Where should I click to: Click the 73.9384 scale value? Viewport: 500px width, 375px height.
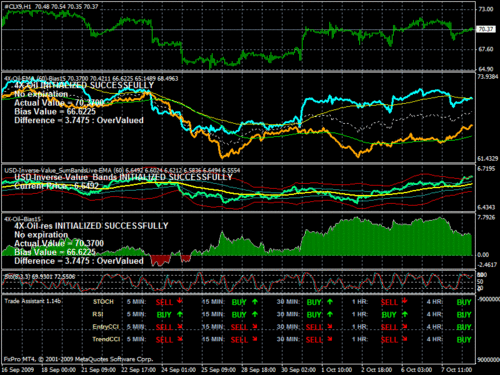[x=488, y=77]
